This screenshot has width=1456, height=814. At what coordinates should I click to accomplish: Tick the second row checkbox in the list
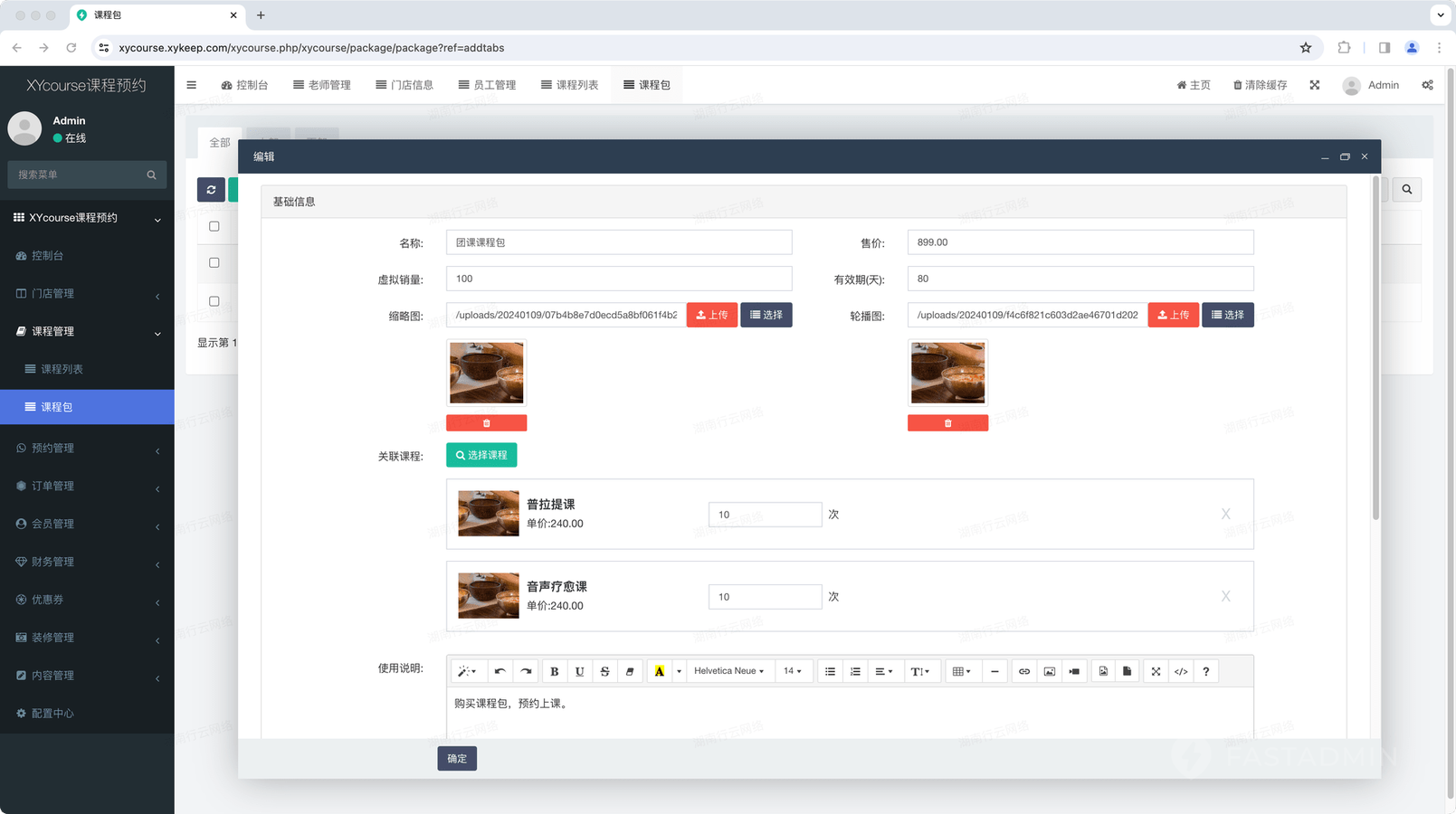(x=214, y=263)
